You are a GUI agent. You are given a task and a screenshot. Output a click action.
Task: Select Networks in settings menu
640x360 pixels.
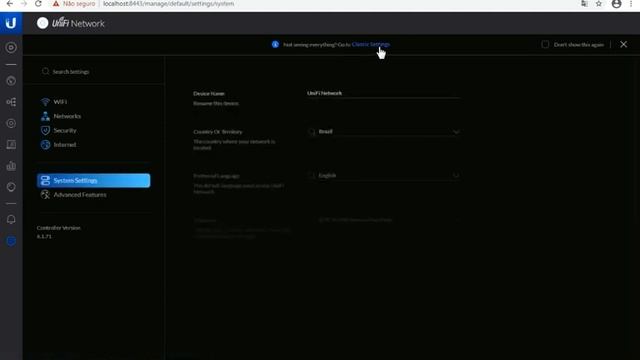pos(67,116)
